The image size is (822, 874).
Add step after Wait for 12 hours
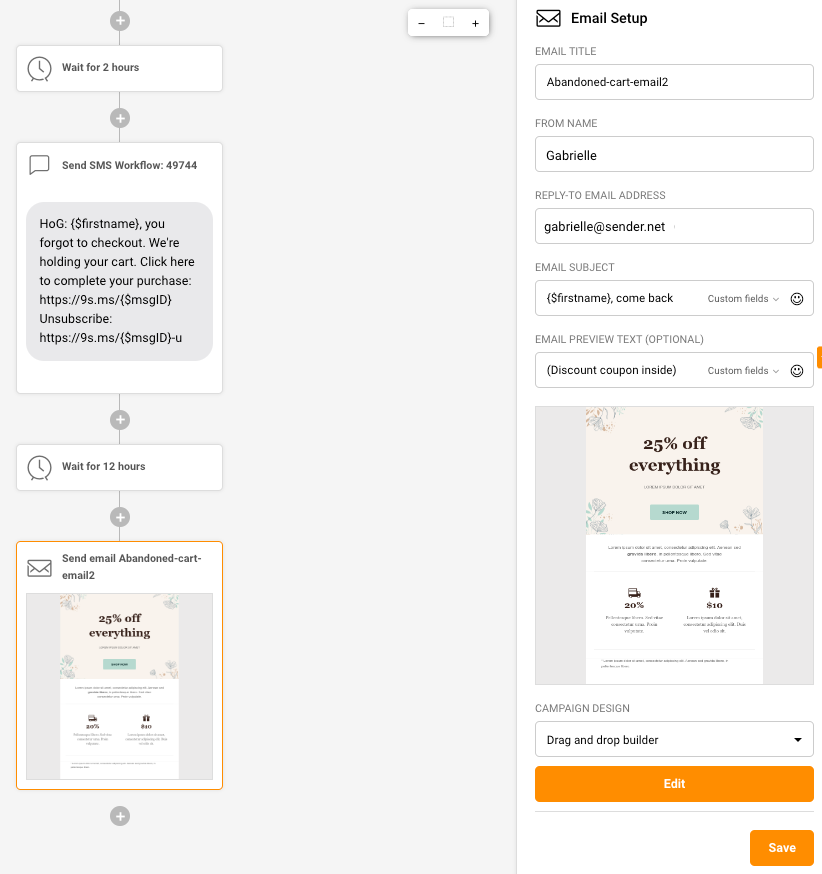[x=120, y=517]
